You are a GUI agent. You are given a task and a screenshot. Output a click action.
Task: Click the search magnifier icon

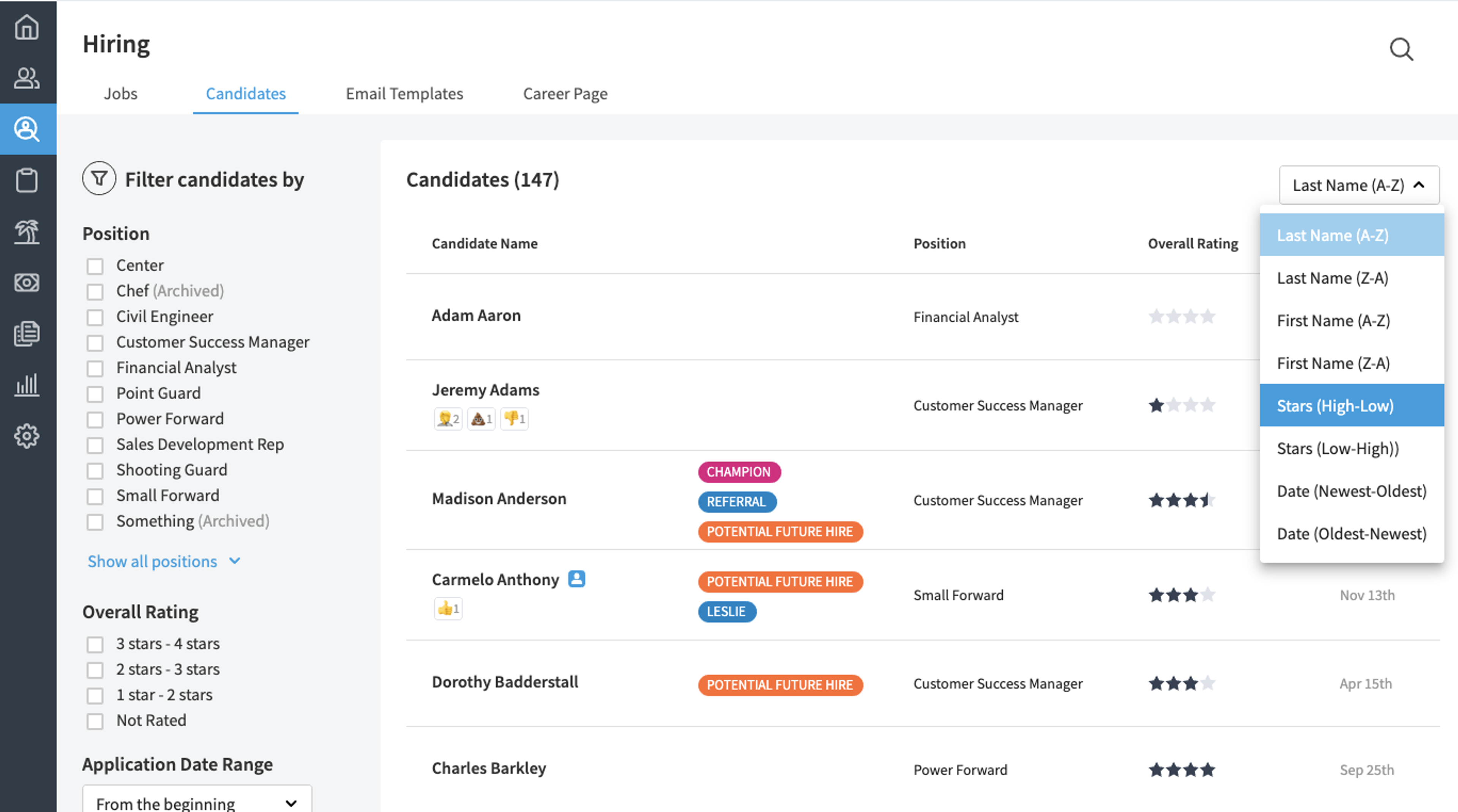(1401, 49)
